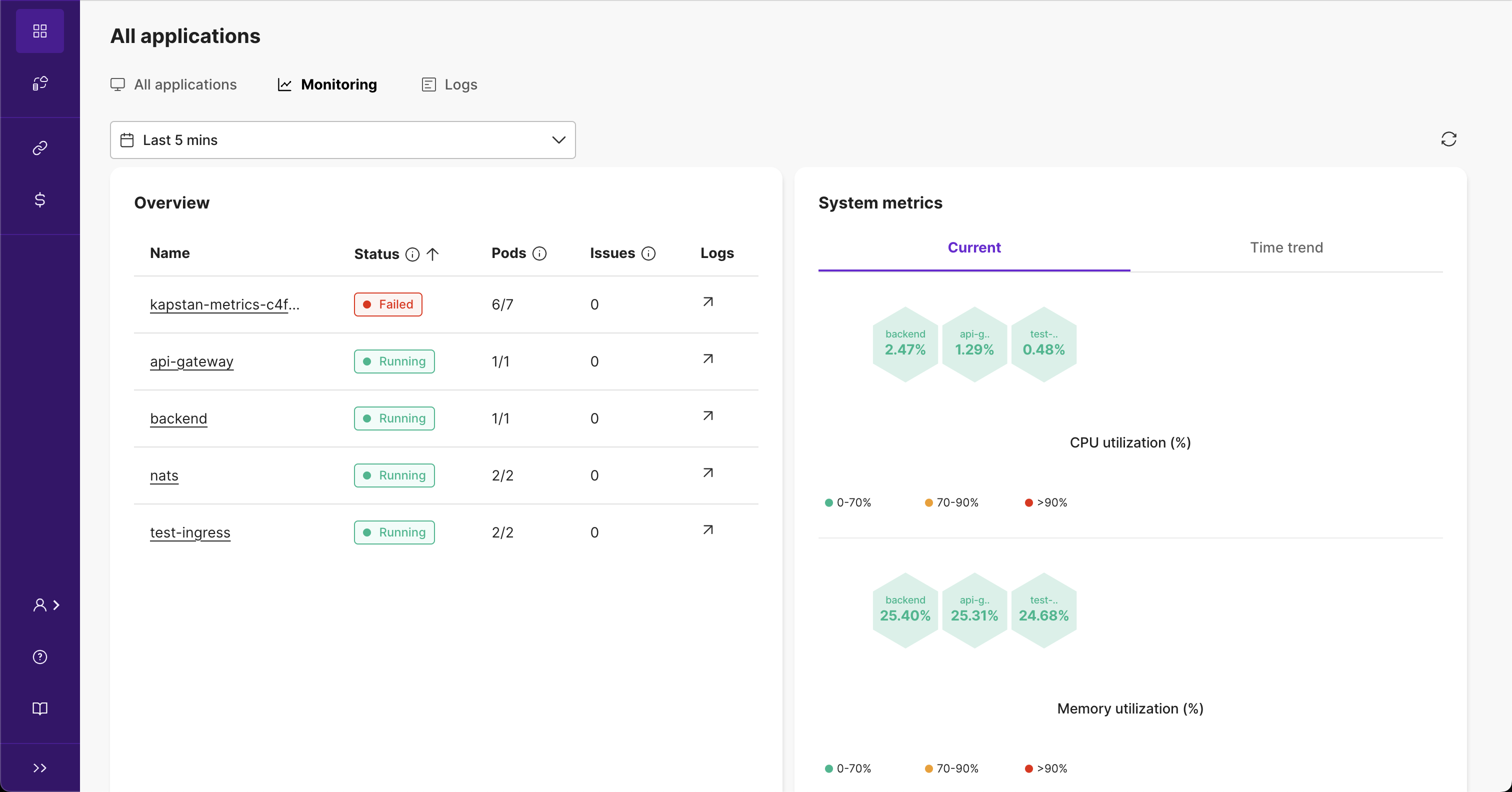Click the Memory >90% red legend item
1512x792 pixels.
(1046, 769)
